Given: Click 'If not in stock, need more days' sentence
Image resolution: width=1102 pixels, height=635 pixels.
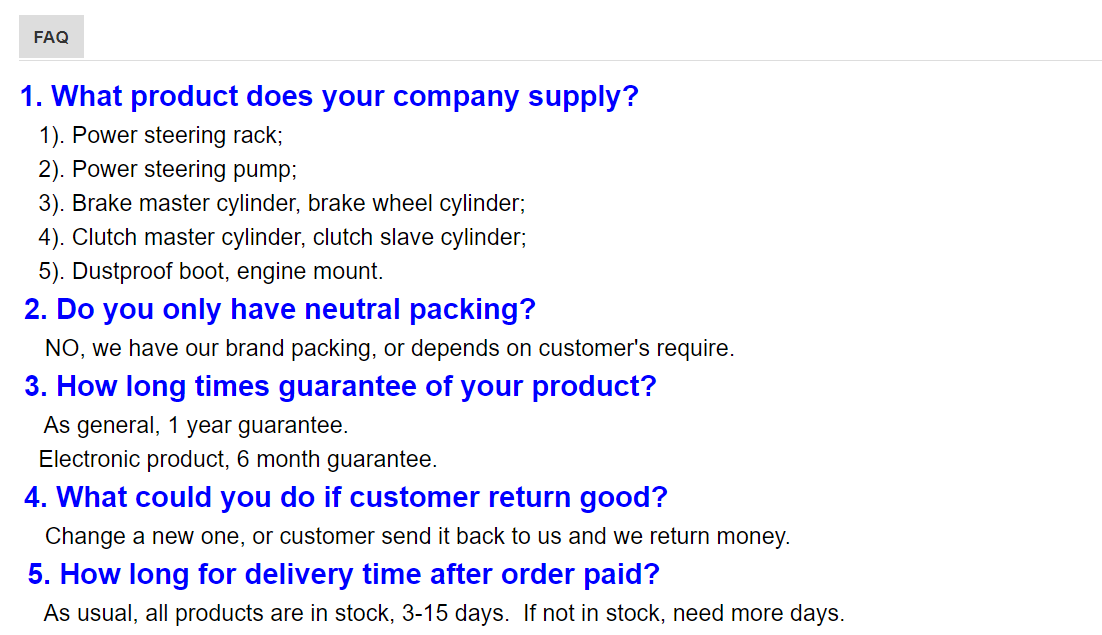Looking at the screenshot, I should pos(684,613).
